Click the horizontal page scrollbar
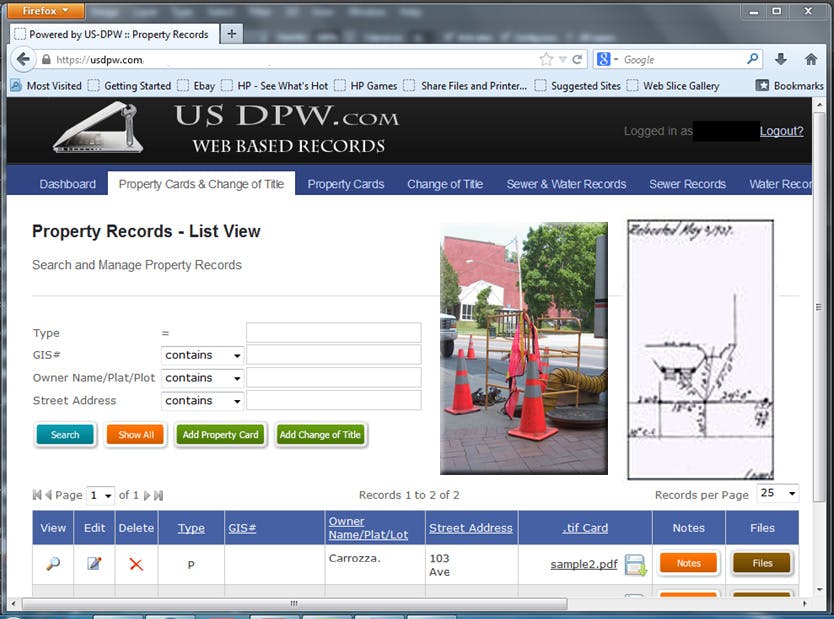 click(x=295, y=604)
